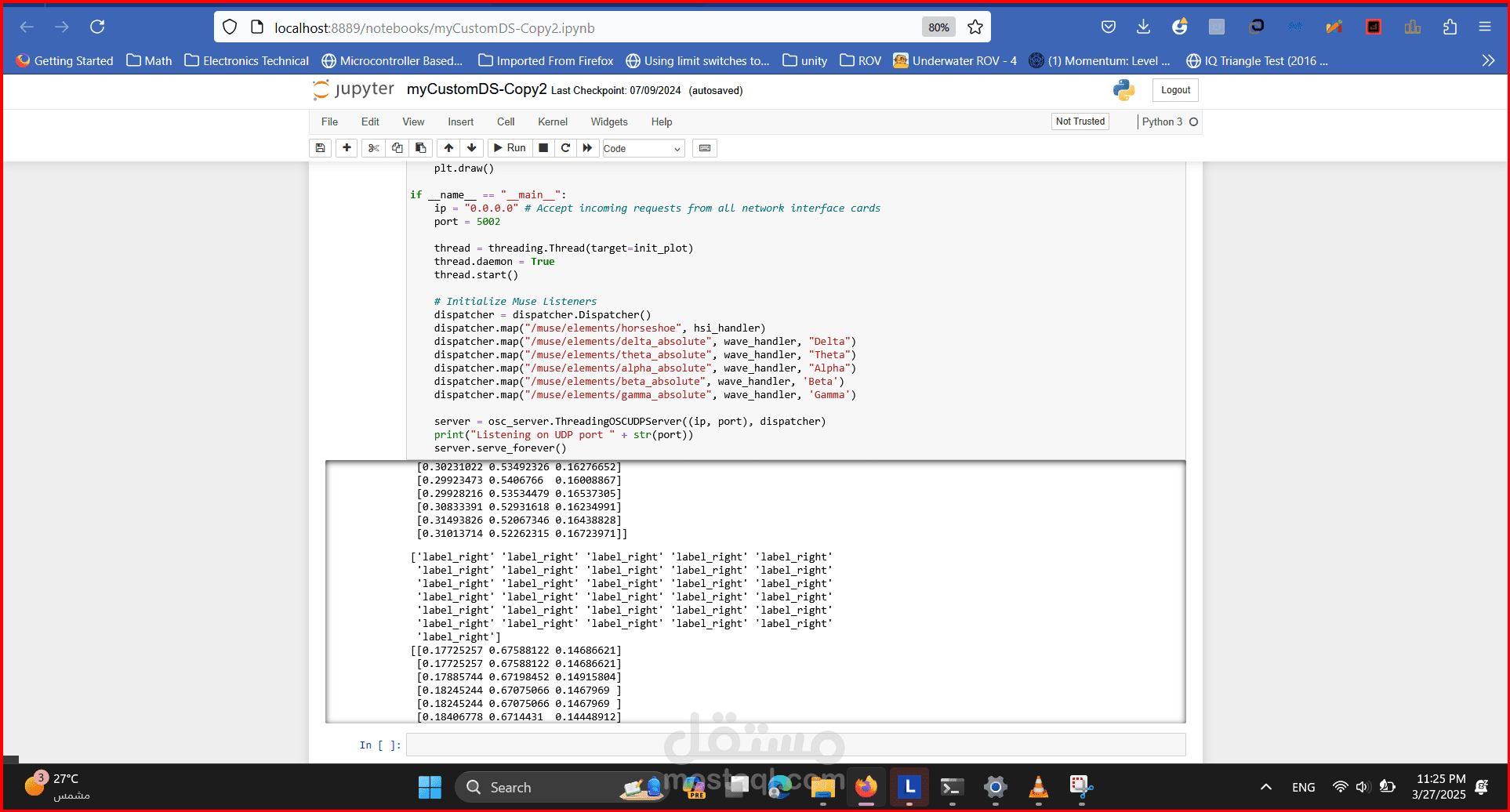Open the weather widget showing 27°C
The height and width of the screenshot is (812, 1510).
coord(56,787)
